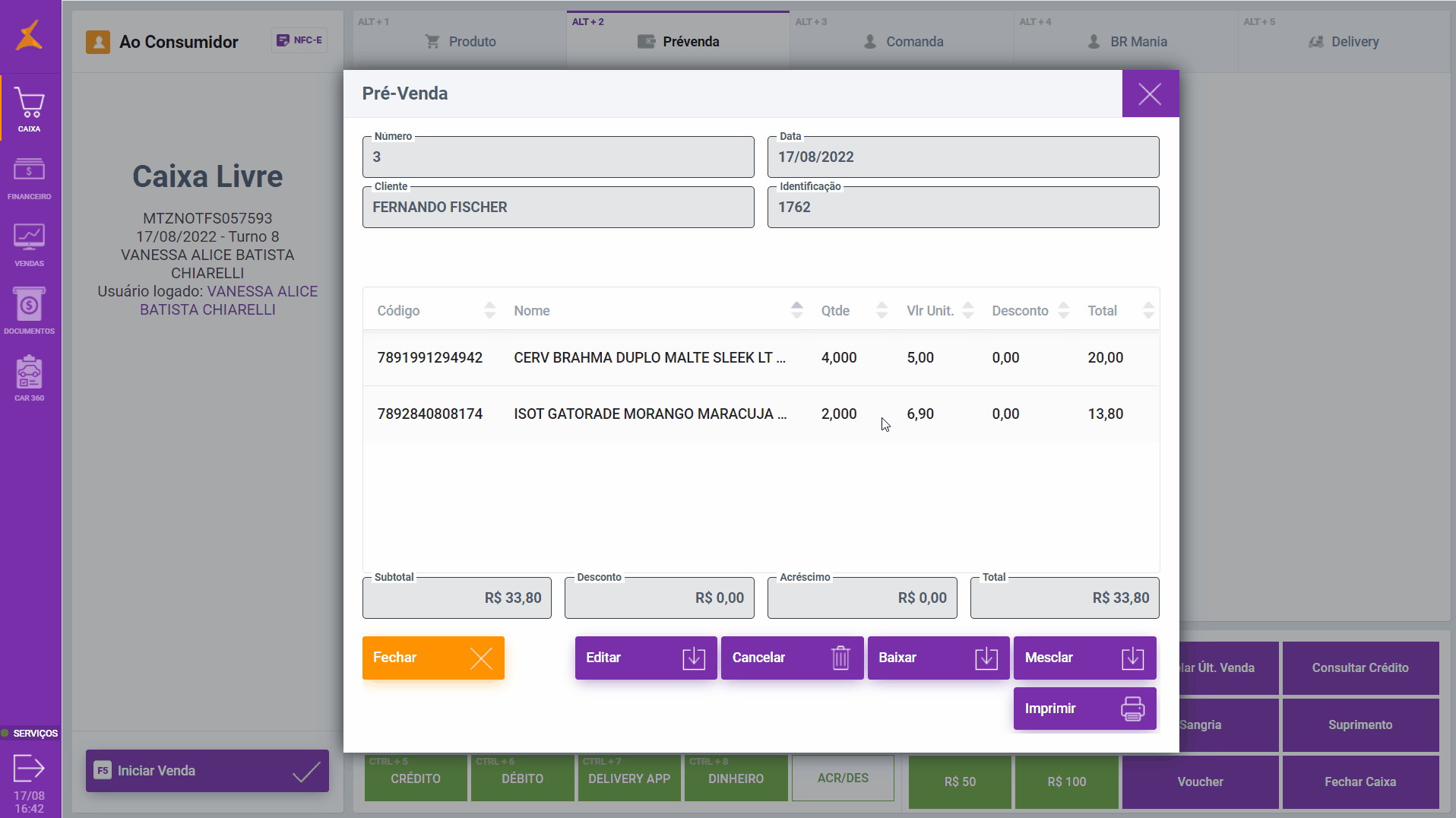
Task: Switch to the Prévenda tab
Action: pos(678,42)
